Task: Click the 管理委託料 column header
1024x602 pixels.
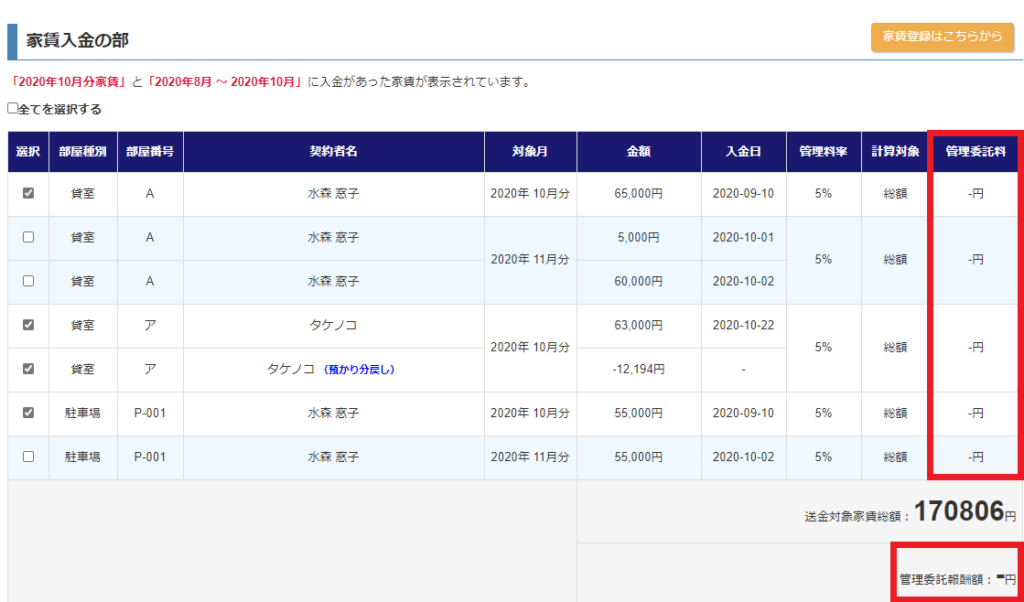Action: point(975,152)
